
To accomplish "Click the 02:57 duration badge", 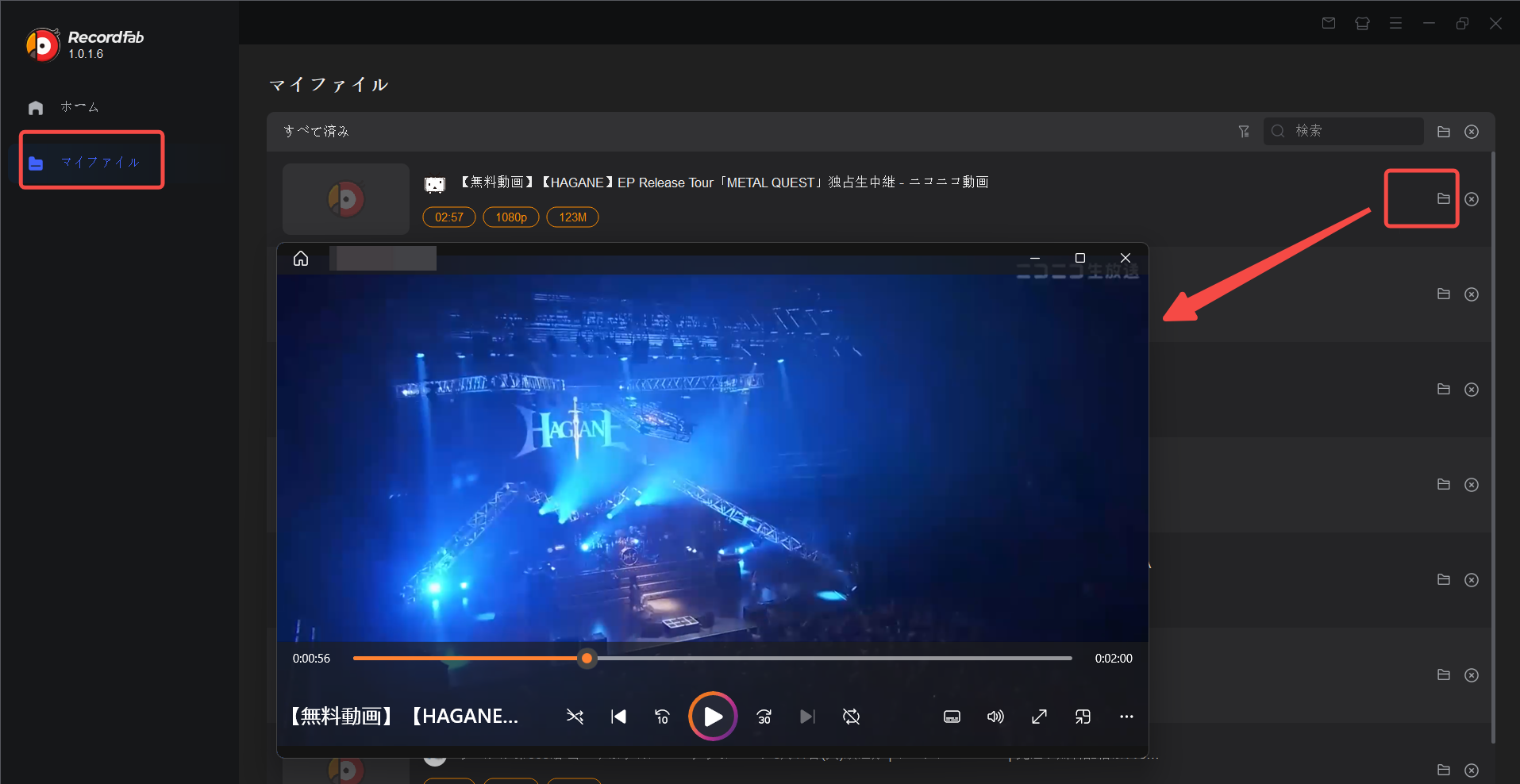I will (449, 217).
